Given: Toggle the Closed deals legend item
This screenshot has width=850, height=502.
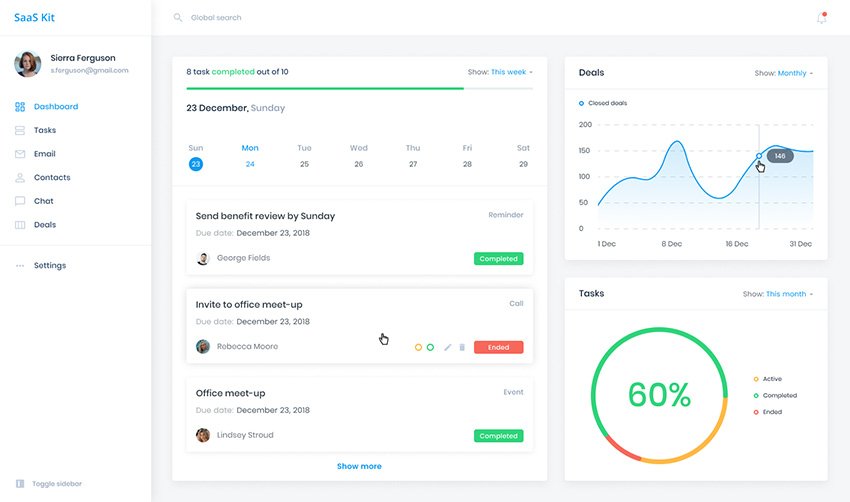Looking at the screenshot, I should tap(603, 103).
